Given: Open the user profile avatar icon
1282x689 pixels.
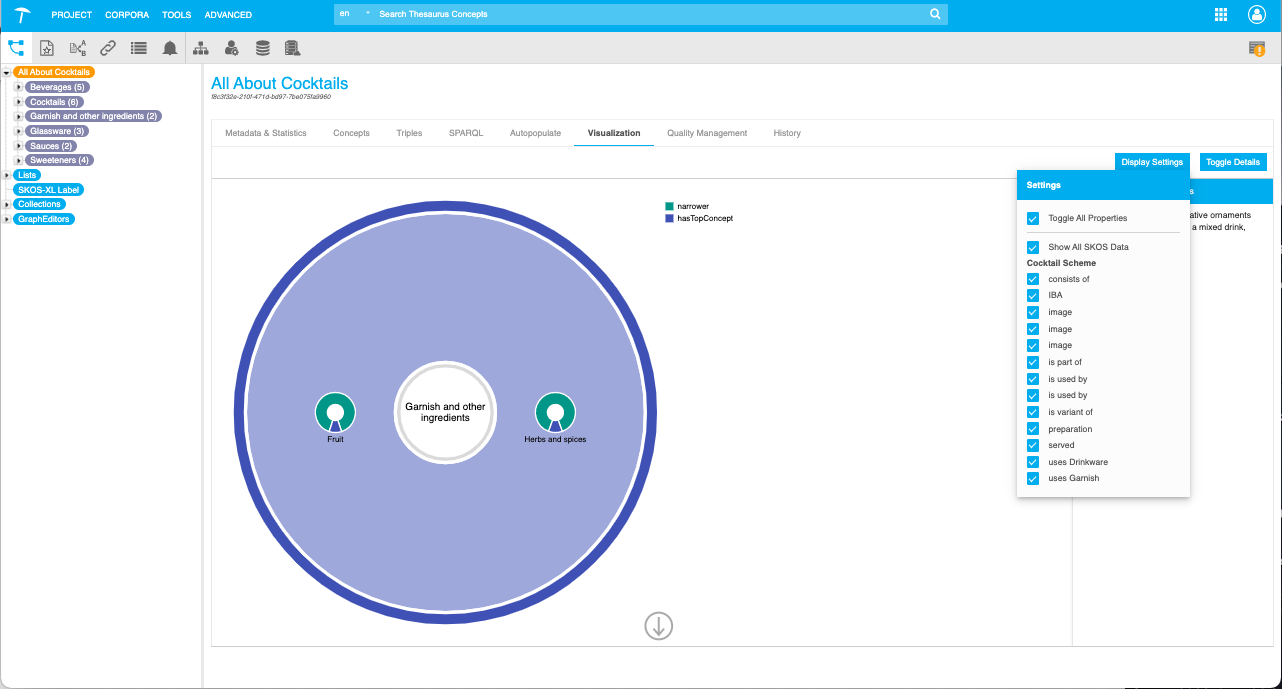Looking at the screenshot, I should point(1257,14).
